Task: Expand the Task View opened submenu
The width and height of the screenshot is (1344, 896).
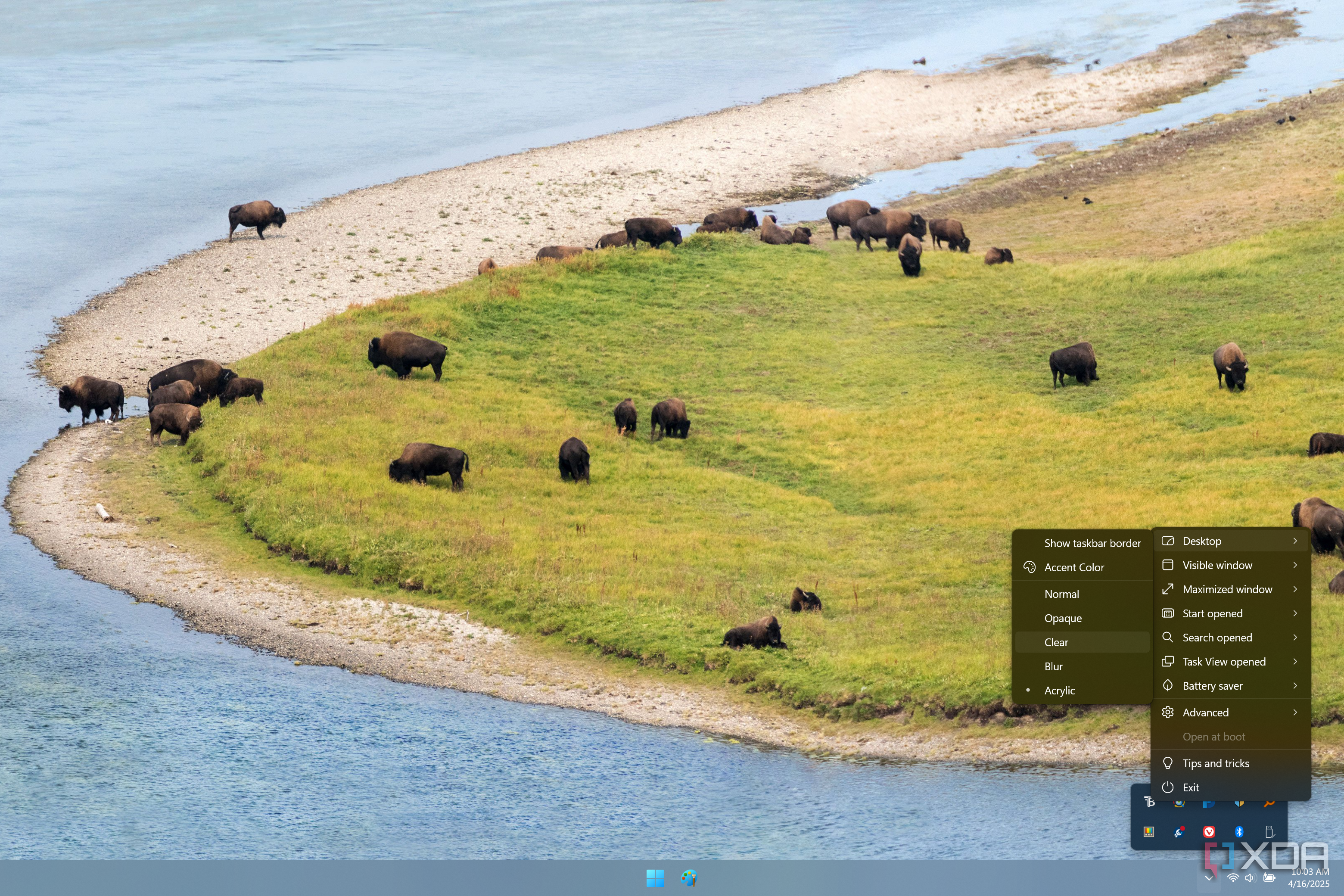Action: pos(1231,661)
